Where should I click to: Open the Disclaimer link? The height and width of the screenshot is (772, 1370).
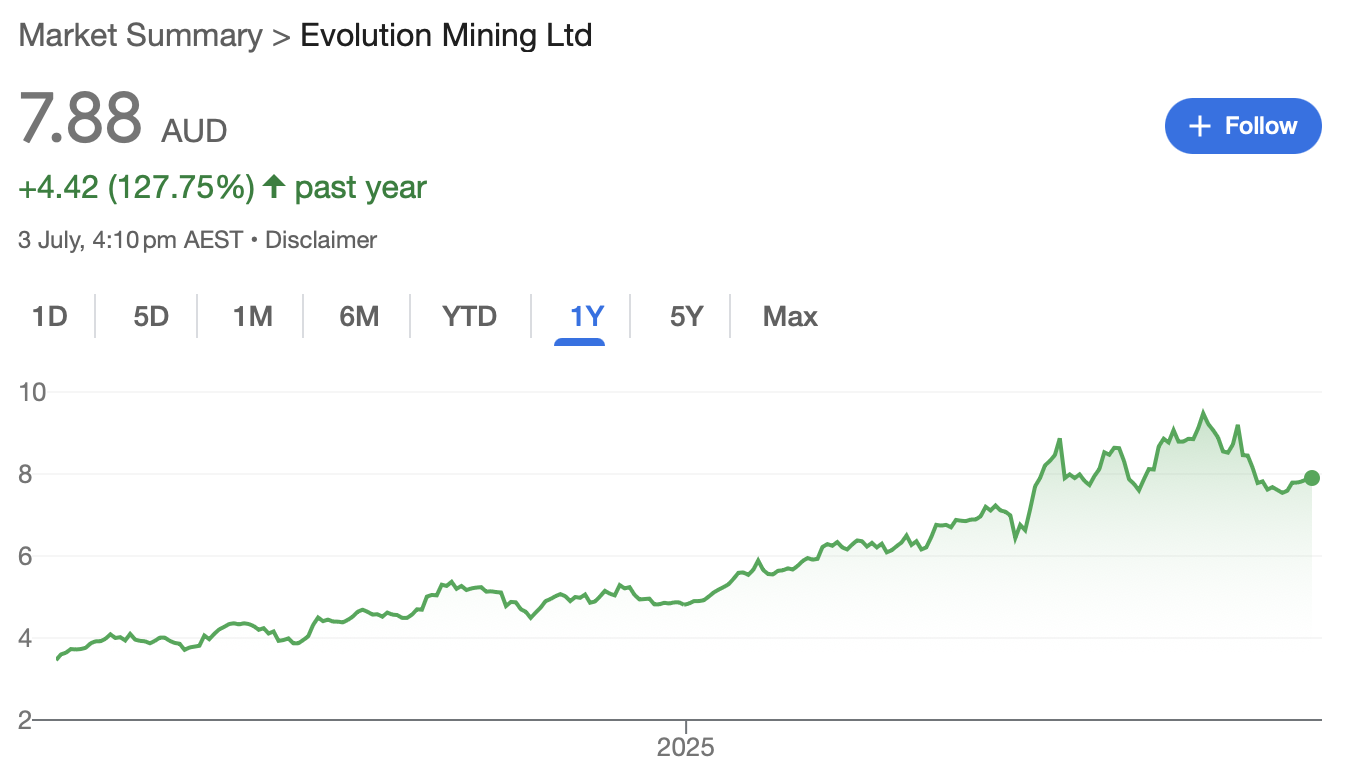pyautogui.click(x=321, y=240)
